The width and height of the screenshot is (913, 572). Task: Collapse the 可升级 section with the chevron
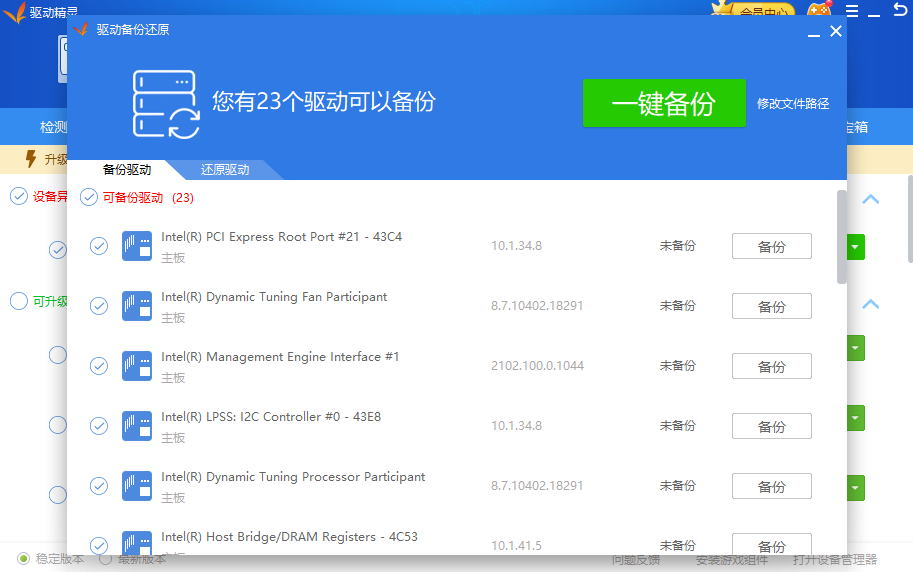click(x=870, y=304)
